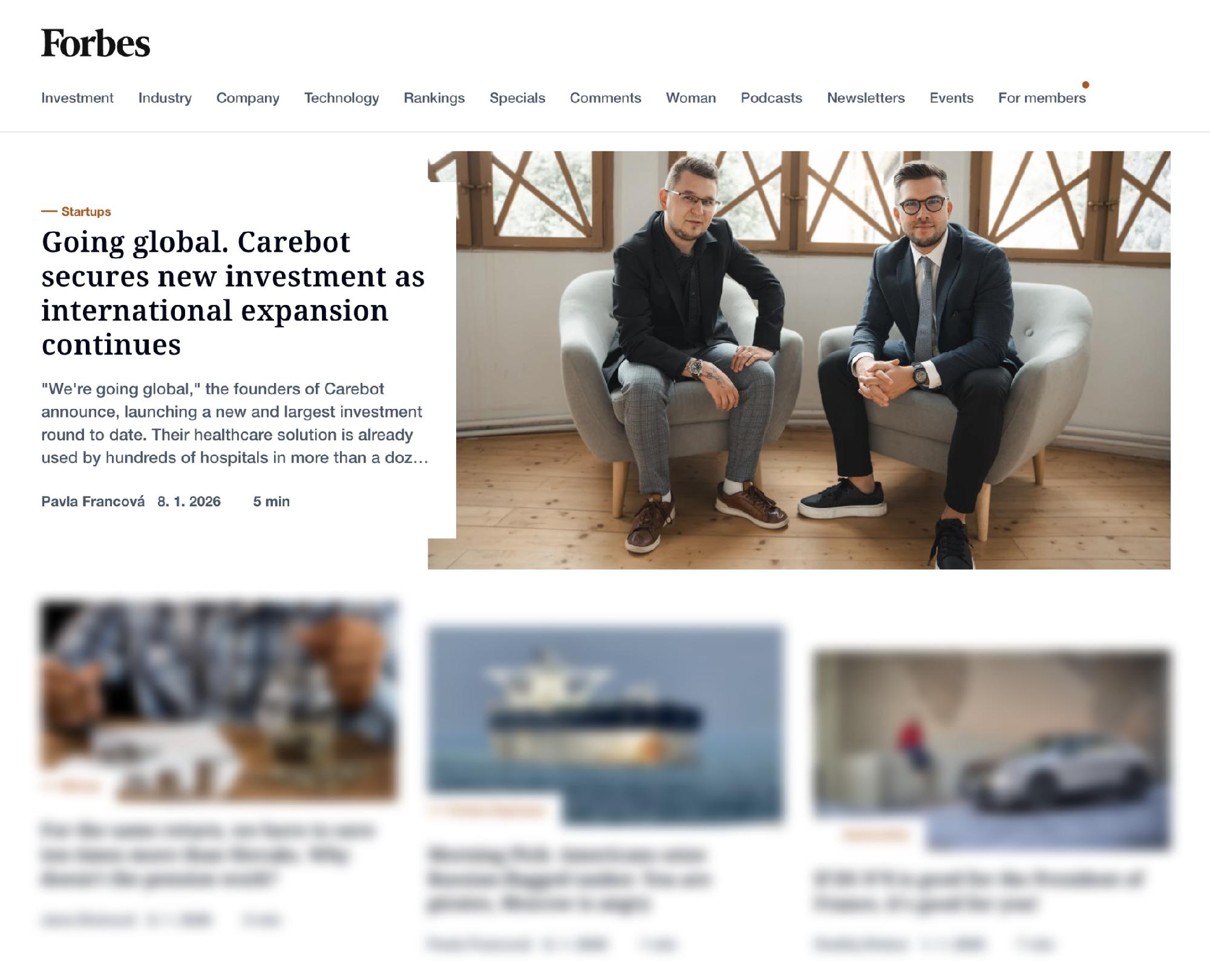The image size is (1210, 980).
Task: Select Events in the navigation bar
Action: point(952,98)
